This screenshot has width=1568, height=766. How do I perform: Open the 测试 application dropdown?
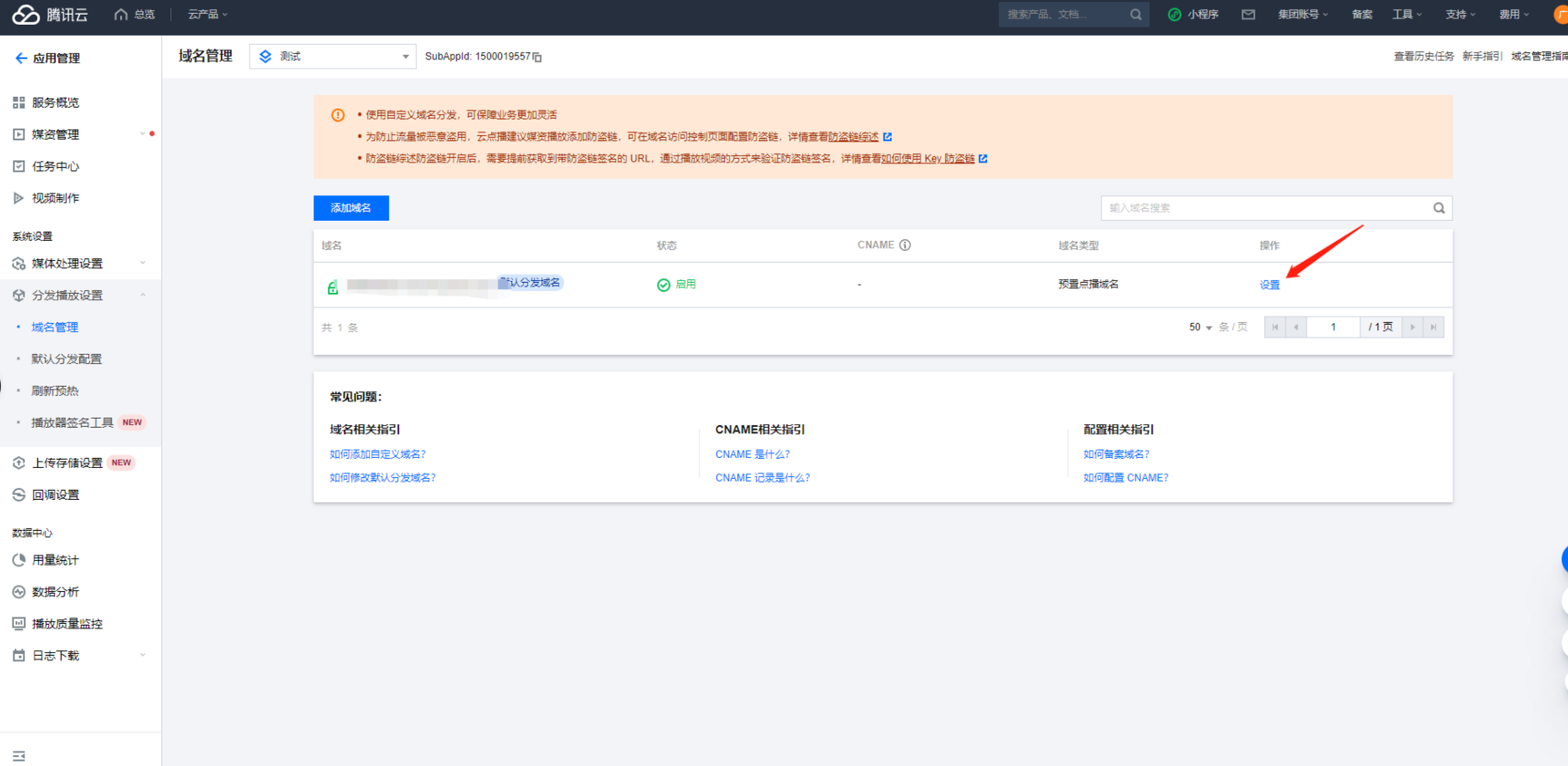click(x=333, y=57)
